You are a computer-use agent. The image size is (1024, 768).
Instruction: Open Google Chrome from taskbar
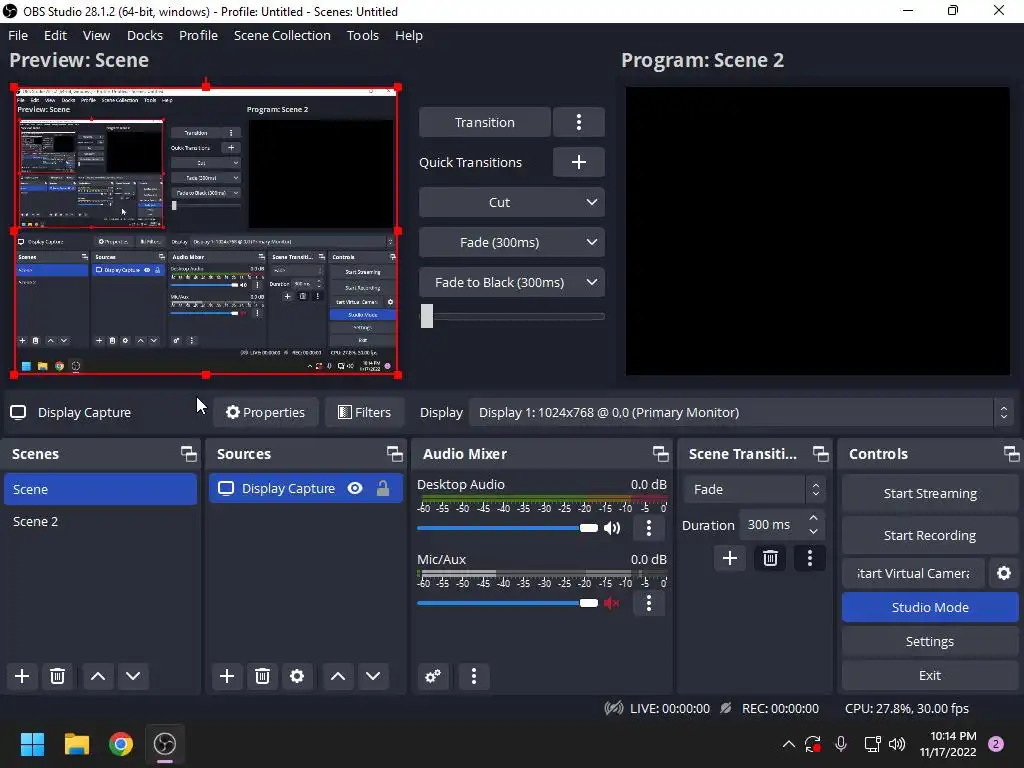121,744
